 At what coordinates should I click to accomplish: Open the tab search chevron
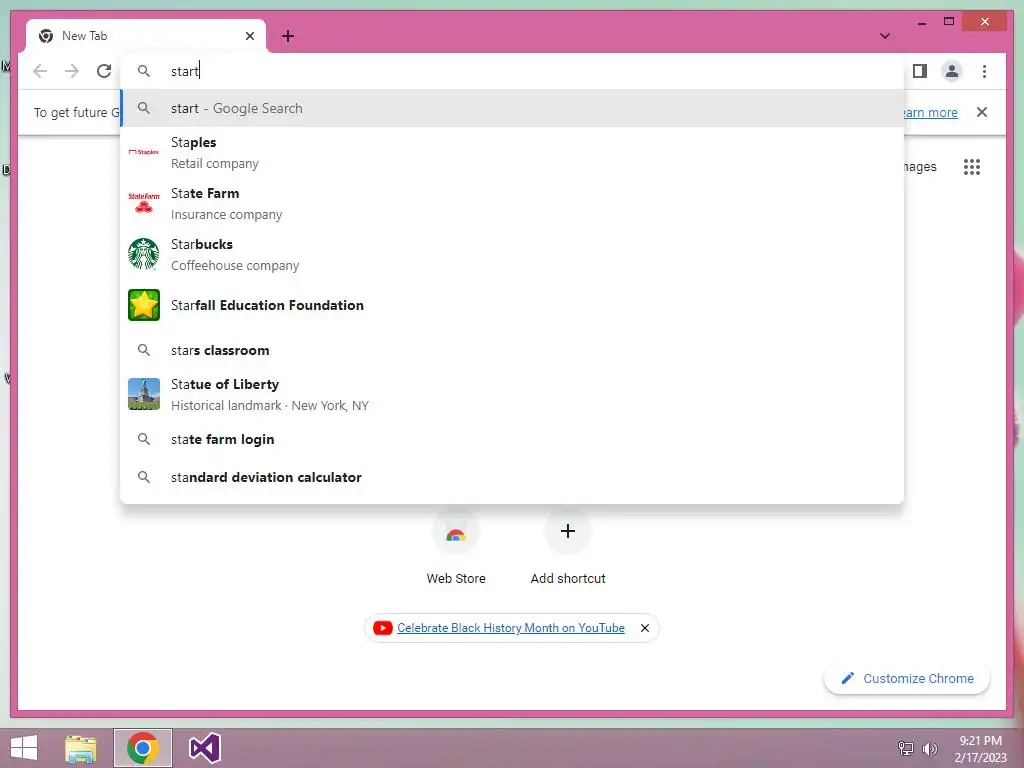[885, 36]
